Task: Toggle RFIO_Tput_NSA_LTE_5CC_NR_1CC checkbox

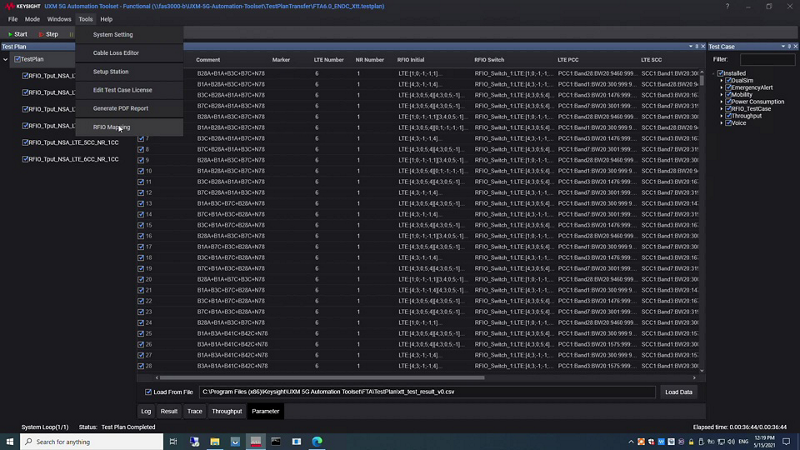Action: [x=25, y=142]
